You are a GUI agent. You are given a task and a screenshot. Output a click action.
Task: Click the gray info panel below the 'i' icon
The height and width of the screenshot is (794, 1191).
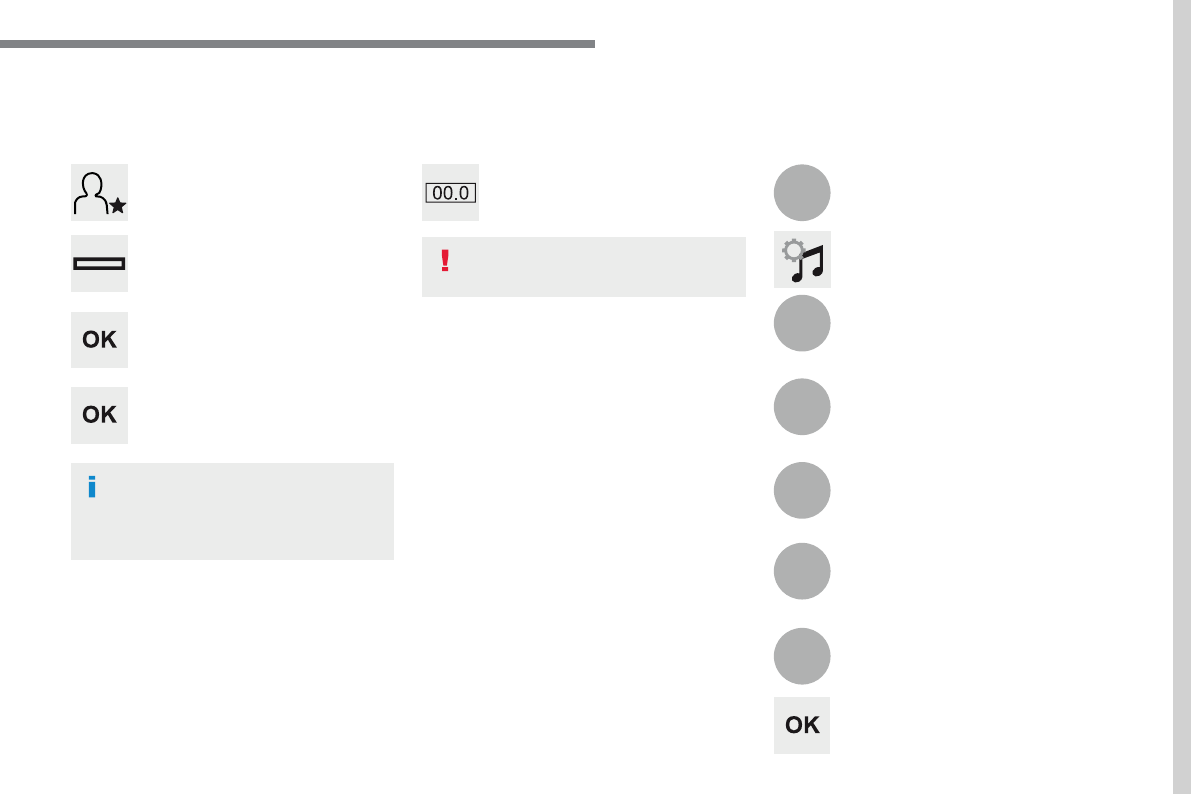[232, 511]
